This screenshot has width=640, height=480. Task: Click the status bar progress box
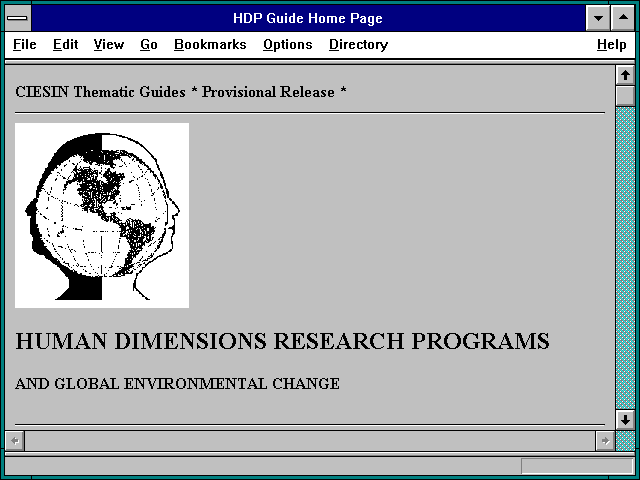coord(577,466)
